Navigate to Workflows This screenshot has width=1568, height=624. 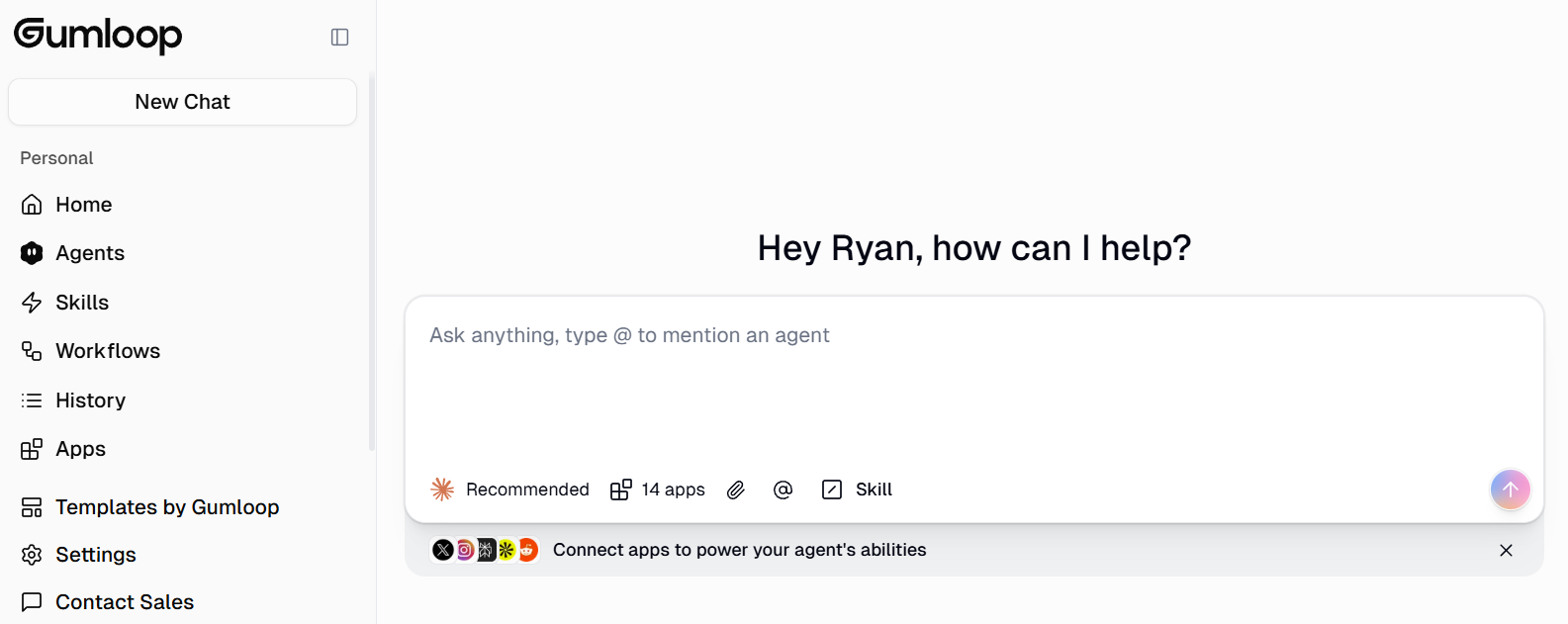point(107,350)
